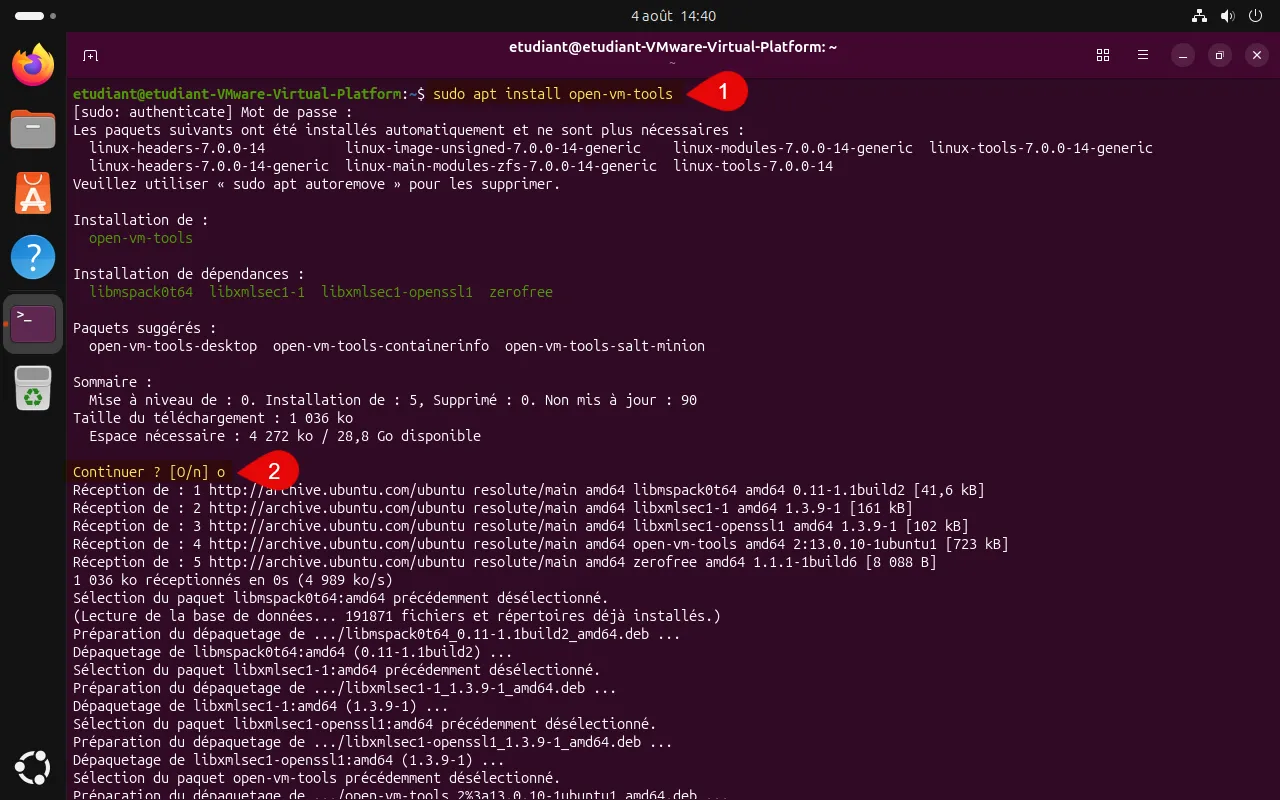1280x800 pixels.
Task: Click the terminal window title in the header
Action: (x=673, y=47)
